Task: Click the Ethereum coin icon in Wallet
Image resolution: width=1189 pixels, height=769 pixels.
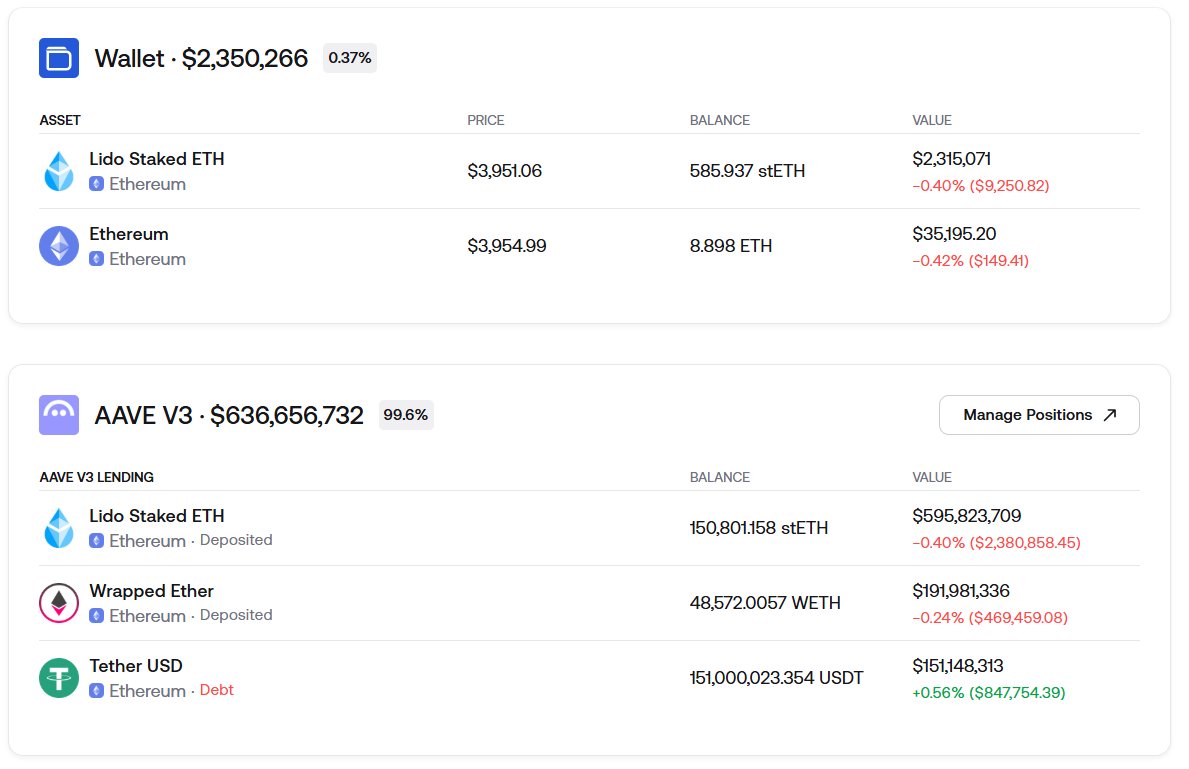Action: [x=59, y=246]
